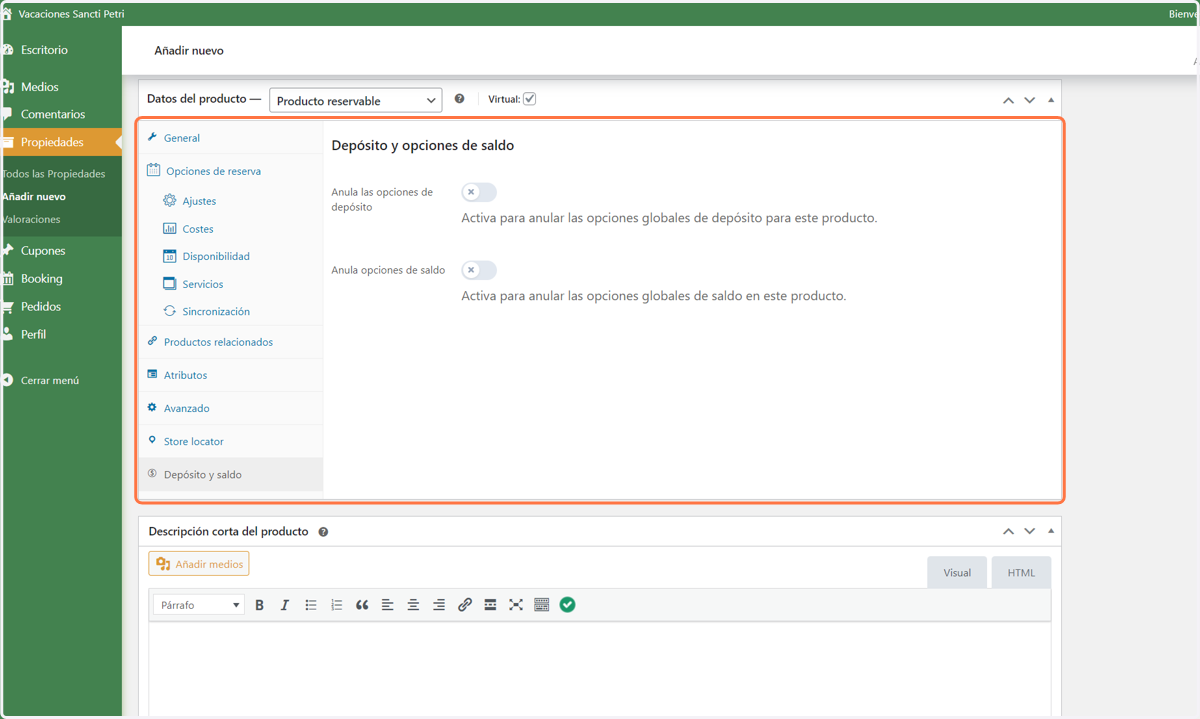Open the Propiedades menu item
The image size is (1200, 719).
(61, 142)
